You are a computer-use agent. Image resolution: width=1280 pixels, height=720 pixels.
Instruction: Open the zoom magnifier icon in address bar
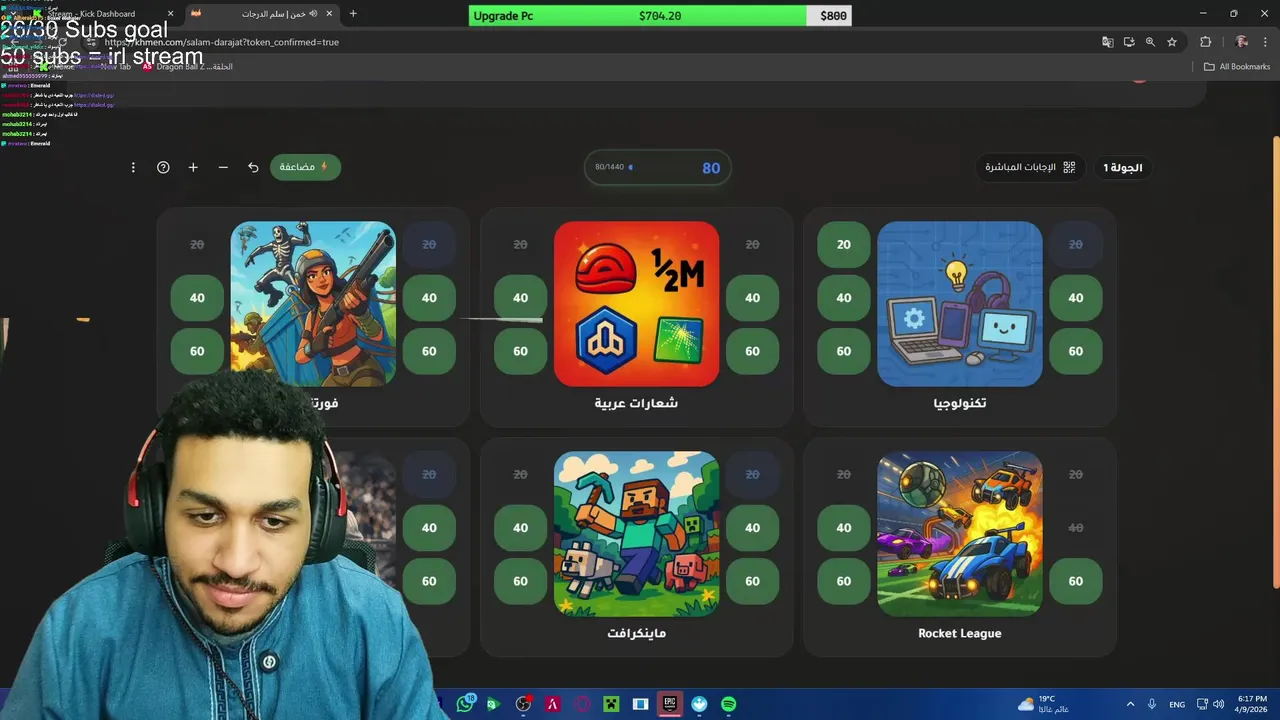click(1150, 42)
